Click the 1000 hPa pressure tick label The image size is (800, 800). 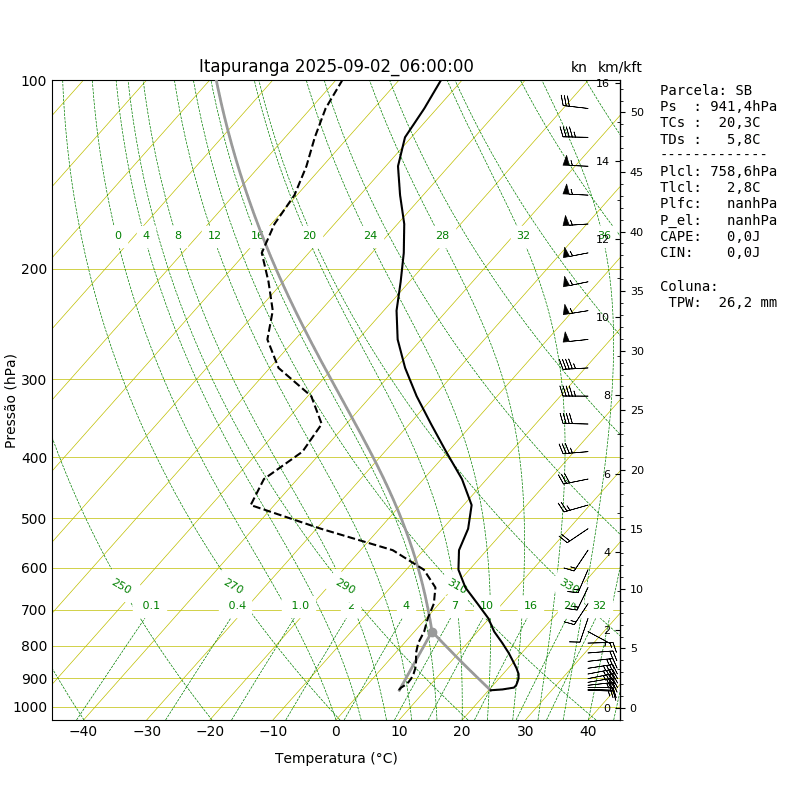pyautogui.click(x=30, y=708)
